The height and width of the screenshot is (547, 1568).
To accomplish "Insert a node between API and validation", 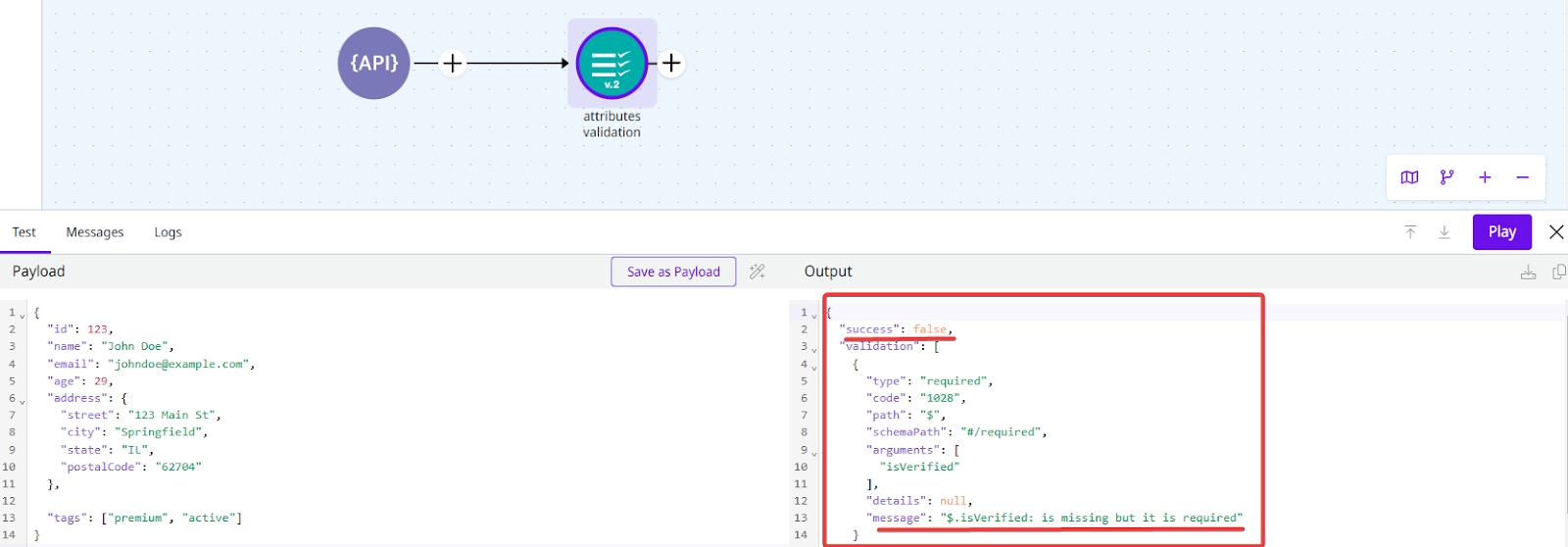I will (x=452, y=64).
